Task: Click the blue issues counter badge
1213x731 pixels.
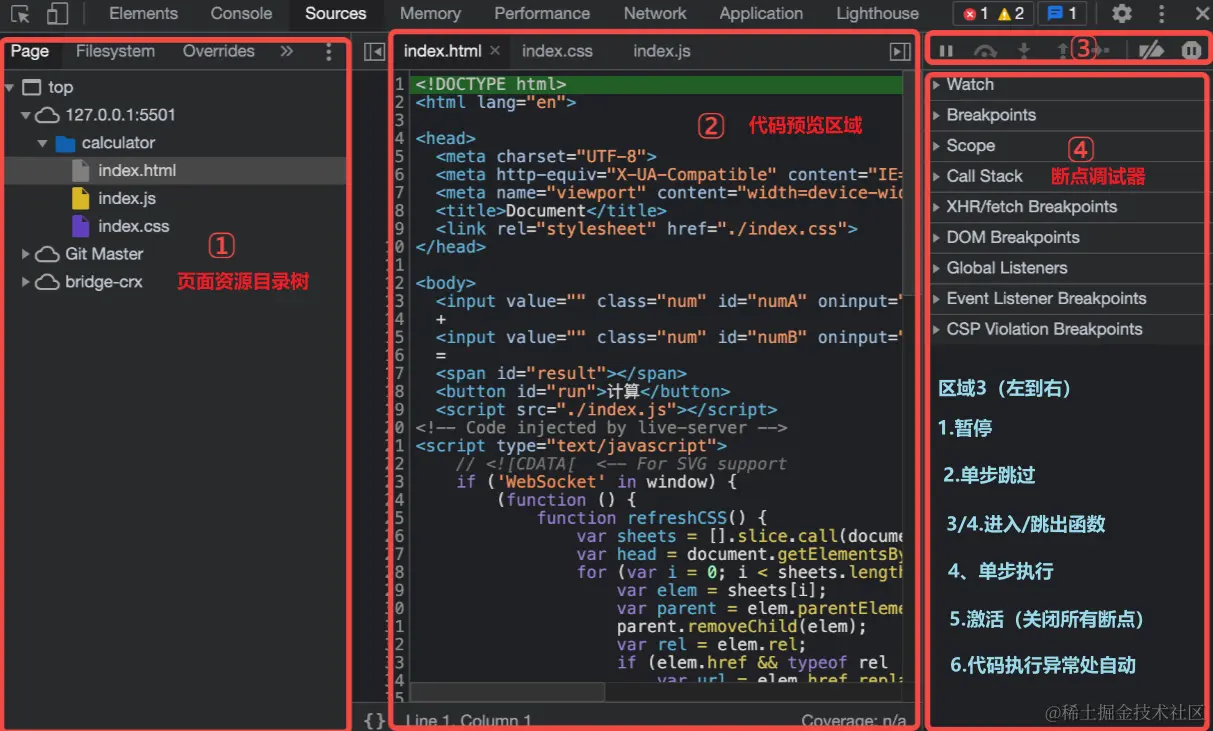Action: 1063,14
